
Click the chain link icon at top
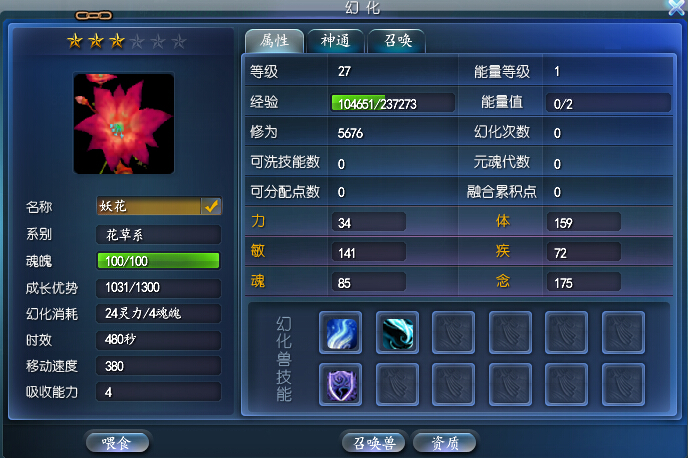tap(93, 16)
